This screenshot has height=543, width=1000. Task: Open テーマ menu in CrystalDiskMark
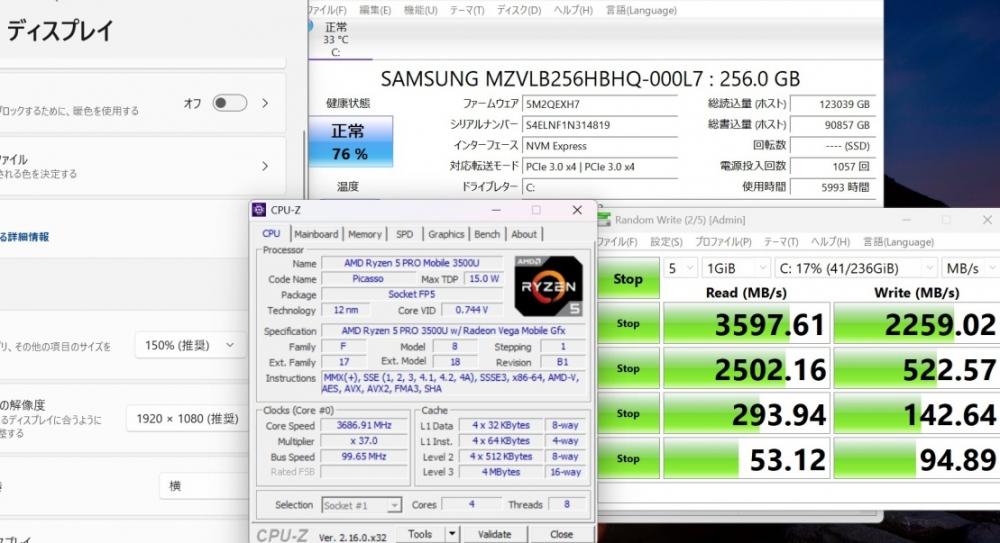pos(781,242)
